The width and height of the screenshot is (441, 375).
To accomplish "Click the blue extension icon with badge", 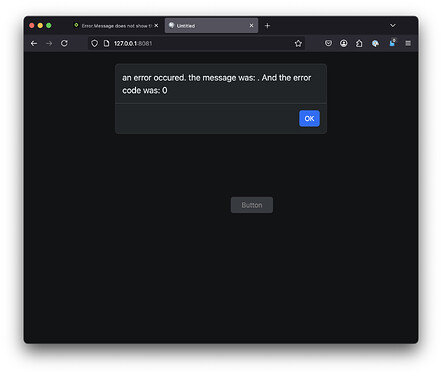I will pos(392,43).
